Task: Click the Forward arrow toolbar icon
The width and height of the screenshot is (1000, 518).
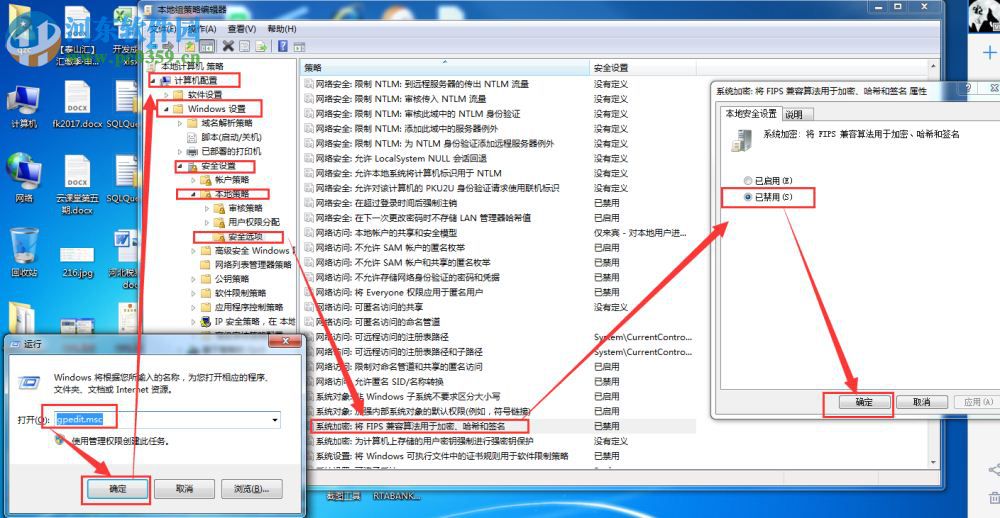Action: point(169,47)
